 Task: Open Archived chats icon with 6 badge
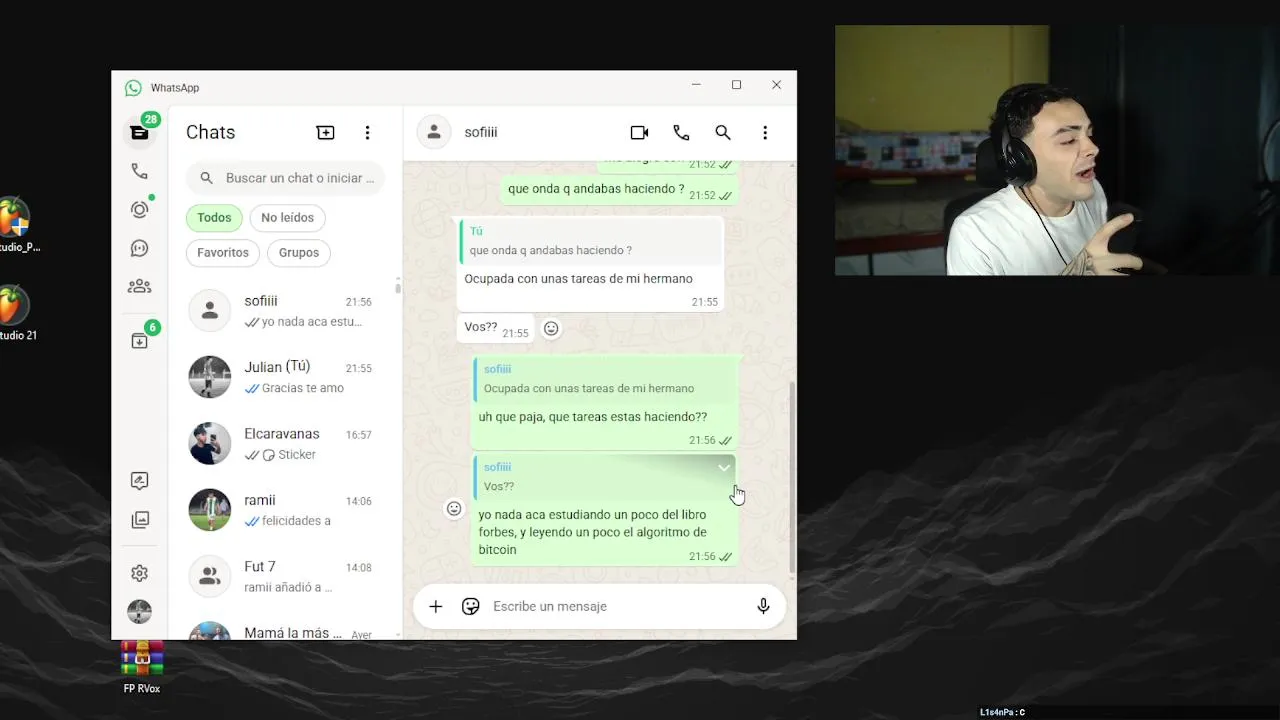tap(140, 340)
